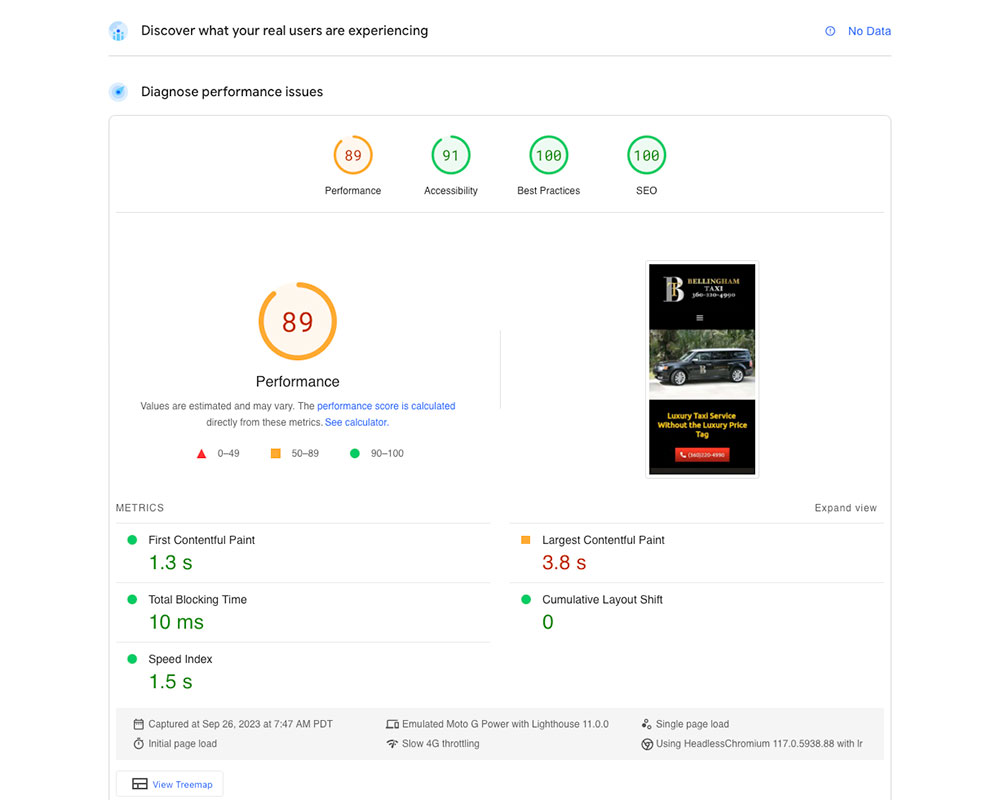Click the large 89 performance gauge
This screenshot has width=1000, height=800.
[x=298, y=322]
